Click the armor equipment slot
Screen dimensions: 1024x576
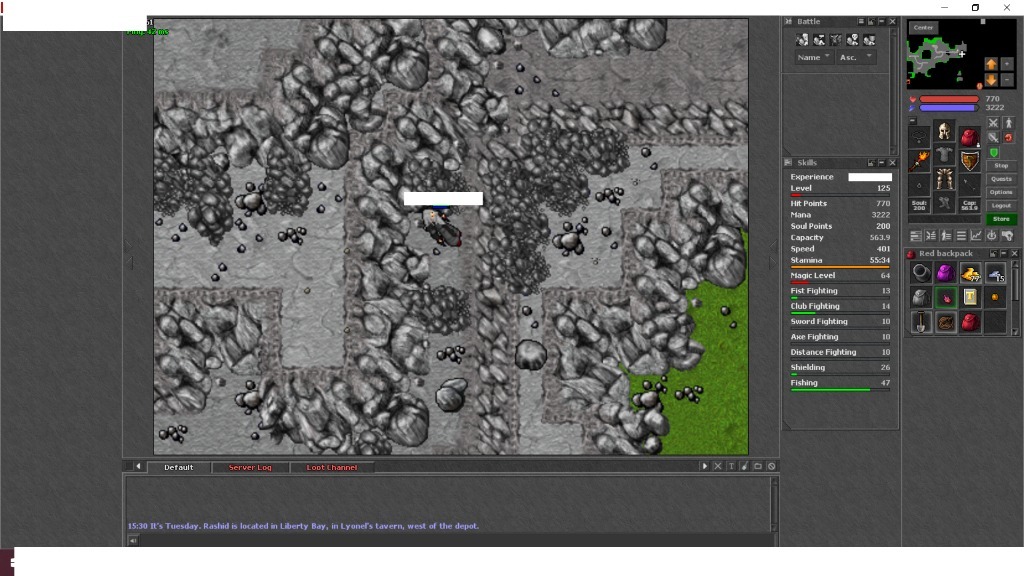pos(944,154)
